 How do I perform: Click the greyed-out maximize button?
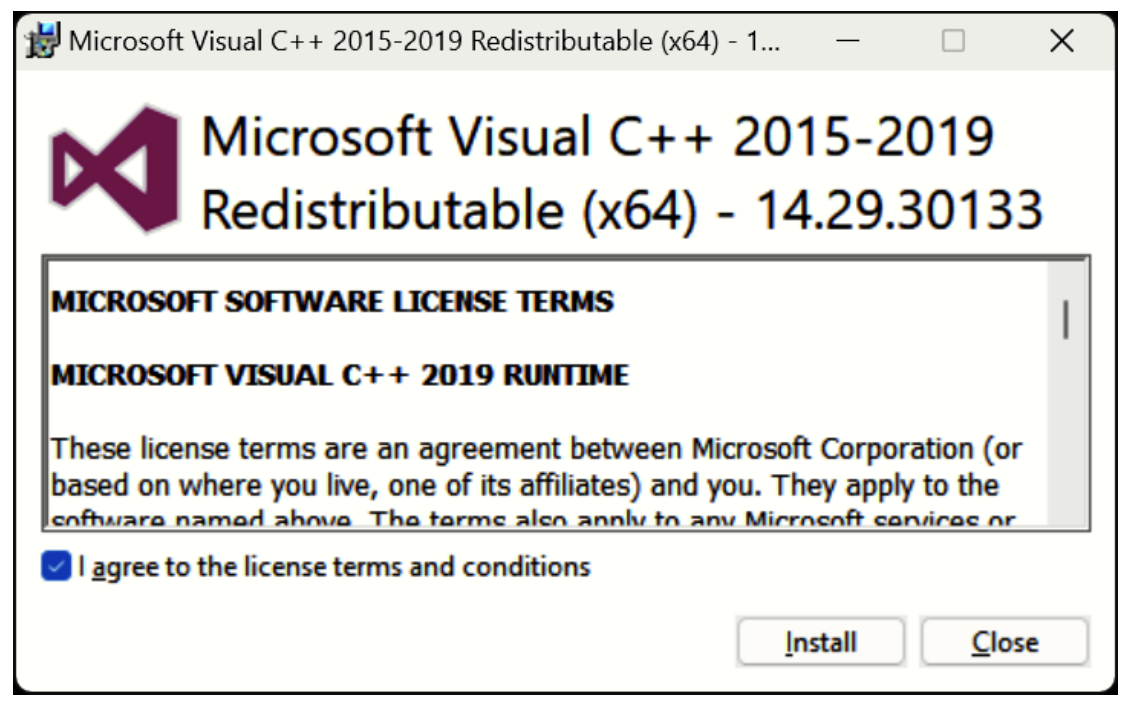pyautogui.click(x=954, y=42)
